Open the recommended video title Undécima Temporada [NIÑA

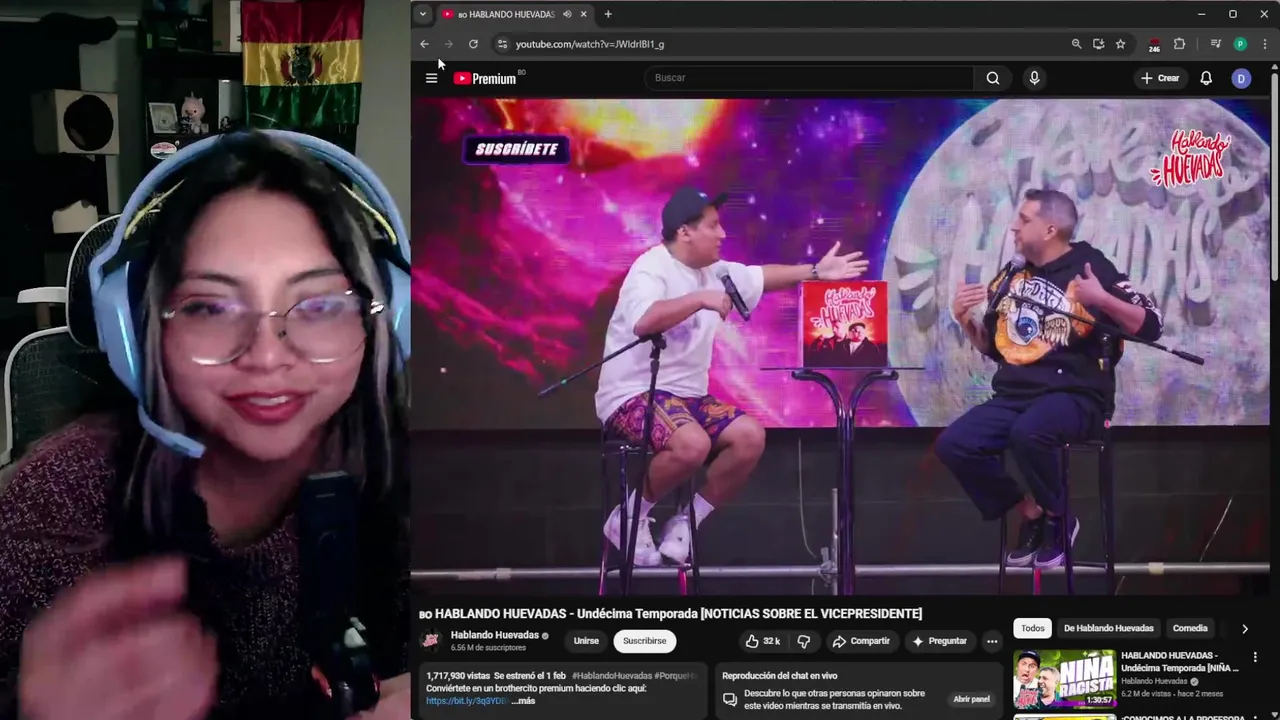[x=1181, y=661]
